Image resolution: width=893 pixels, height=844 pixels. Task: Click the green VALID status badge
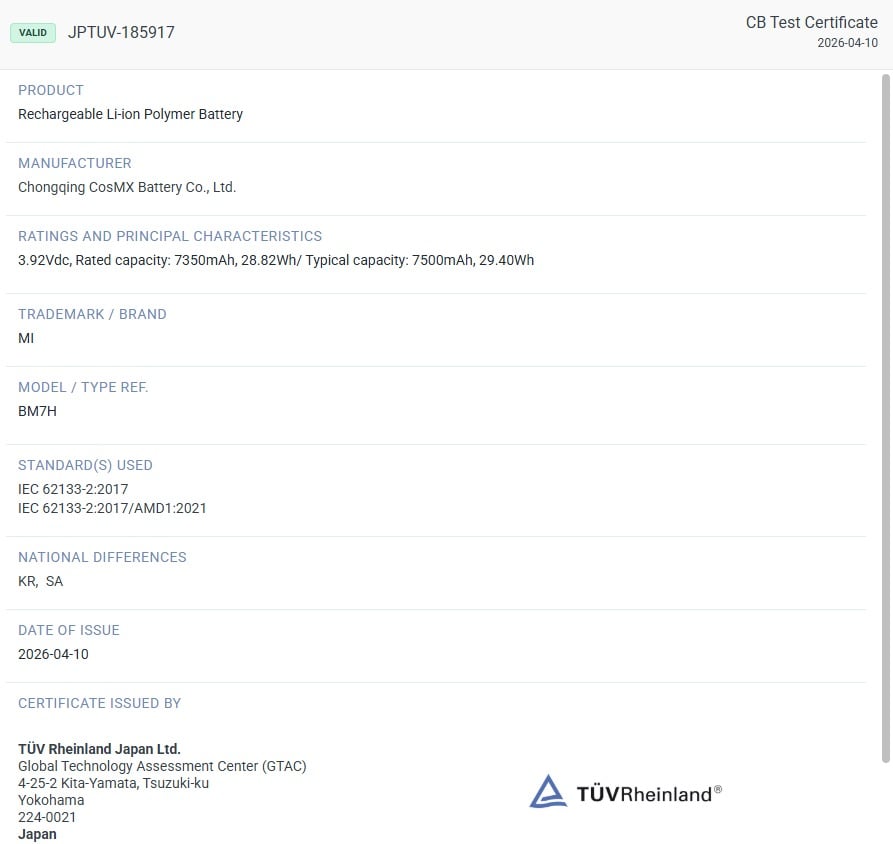[x=33, y=32]
